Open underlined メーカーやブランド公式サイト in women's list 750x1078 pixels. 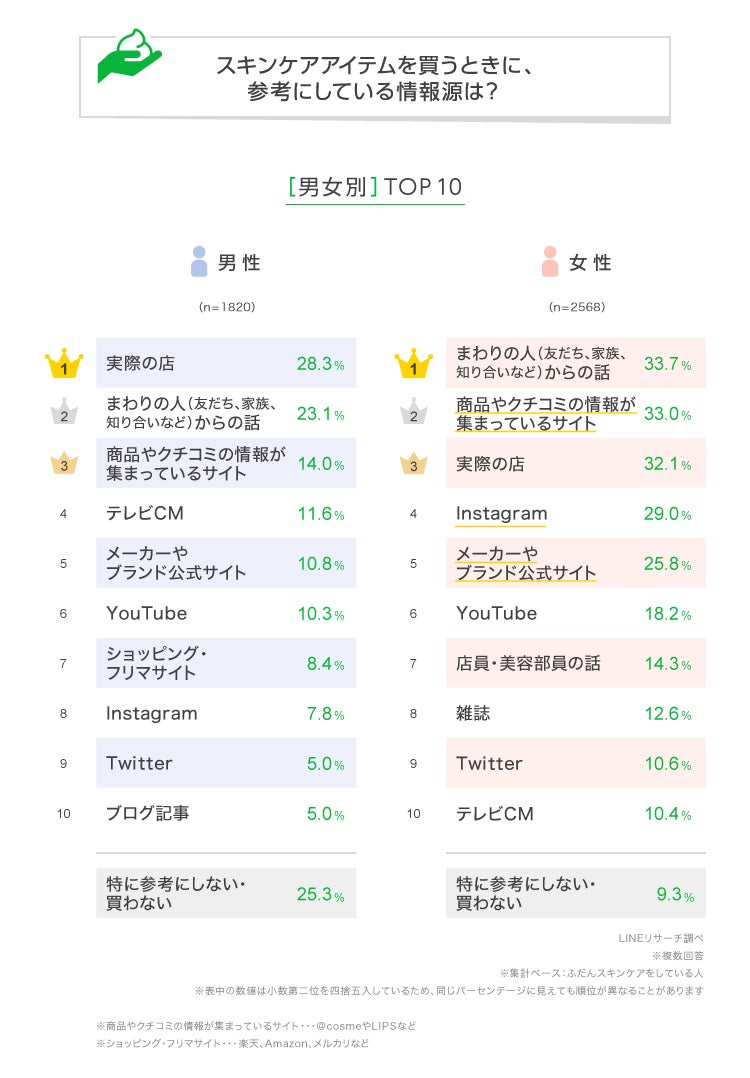526,564
